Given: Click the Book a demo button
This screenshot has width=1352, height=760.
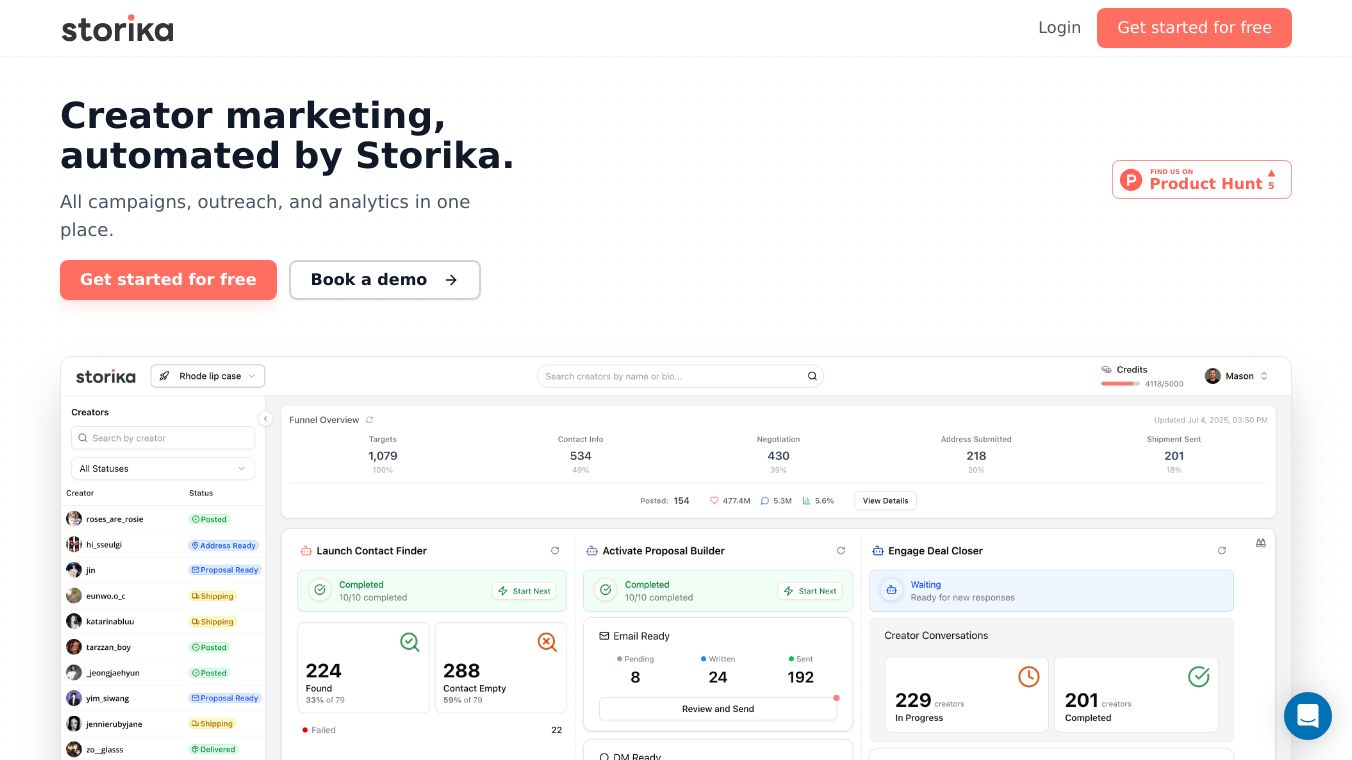Looking at the screenshot, I should coord(384,280).
